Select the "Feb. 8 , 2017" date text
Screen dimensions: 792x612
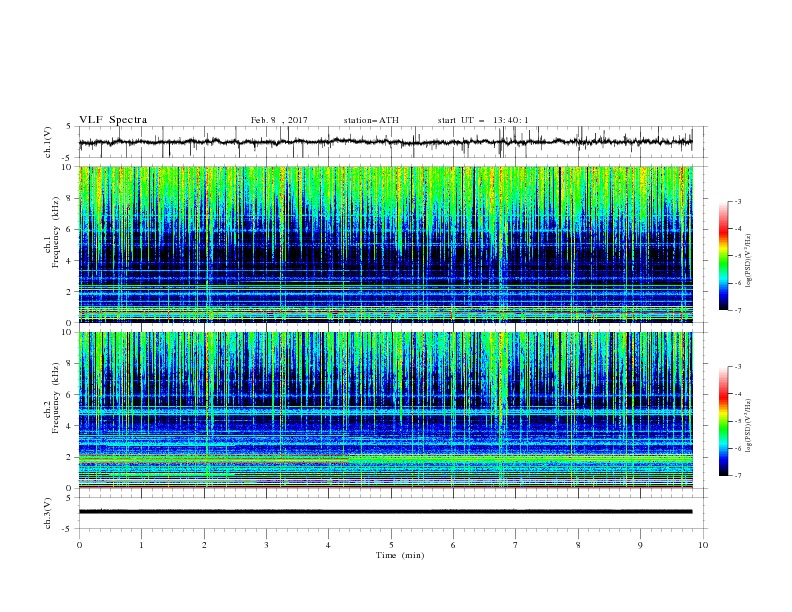(x=279, y=120)
